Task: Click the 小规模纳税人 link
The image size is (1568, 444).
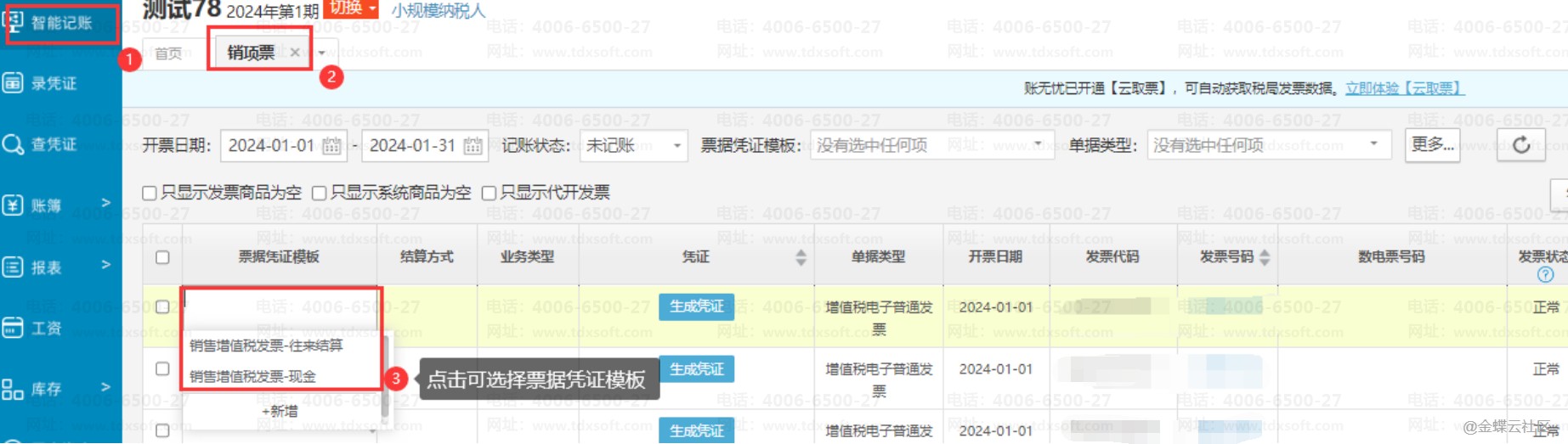Action: pyautogui.click(x=438, y=10)
